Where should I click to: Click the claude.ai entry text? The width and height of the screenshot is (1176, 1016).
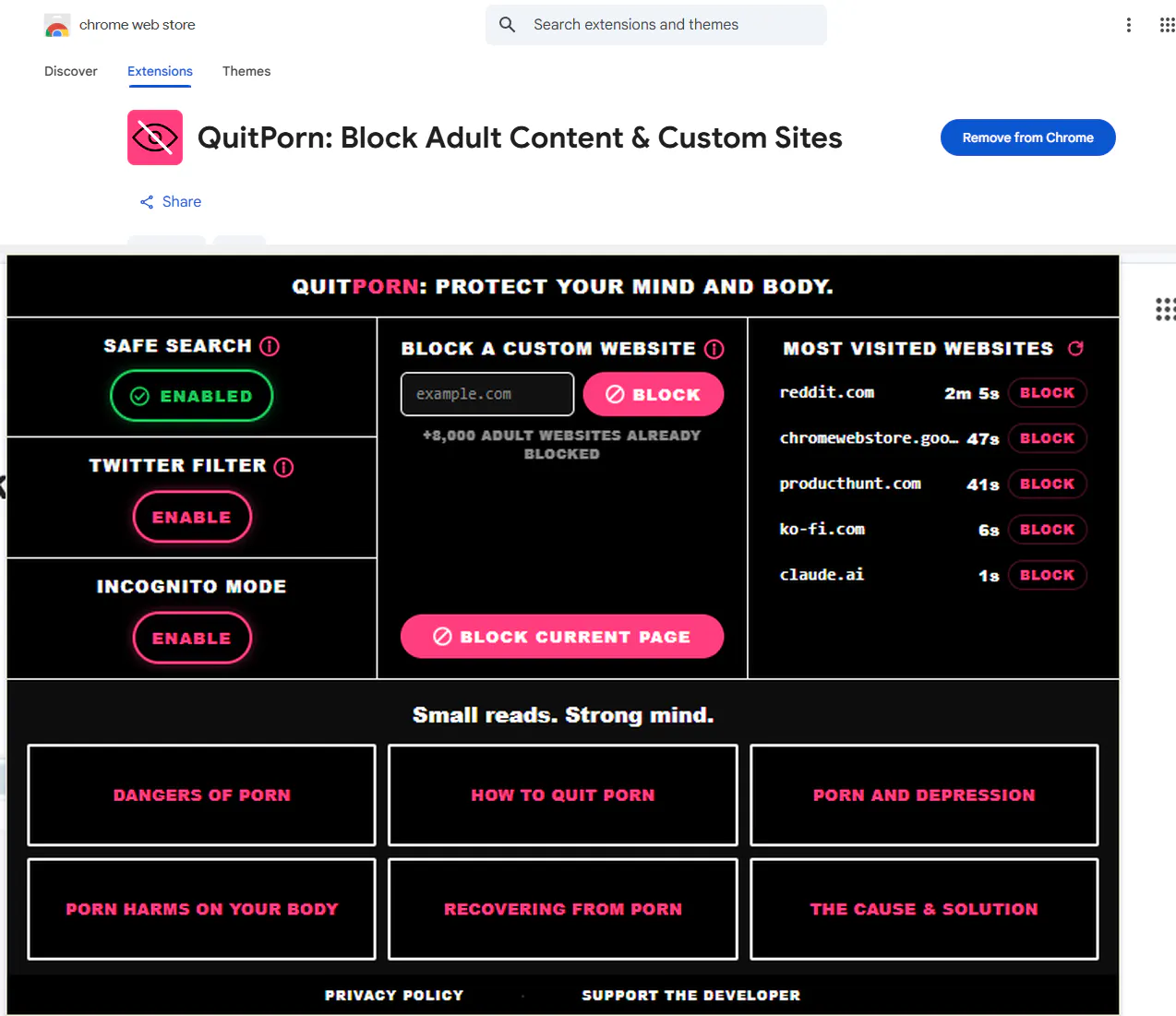point(822,574)
